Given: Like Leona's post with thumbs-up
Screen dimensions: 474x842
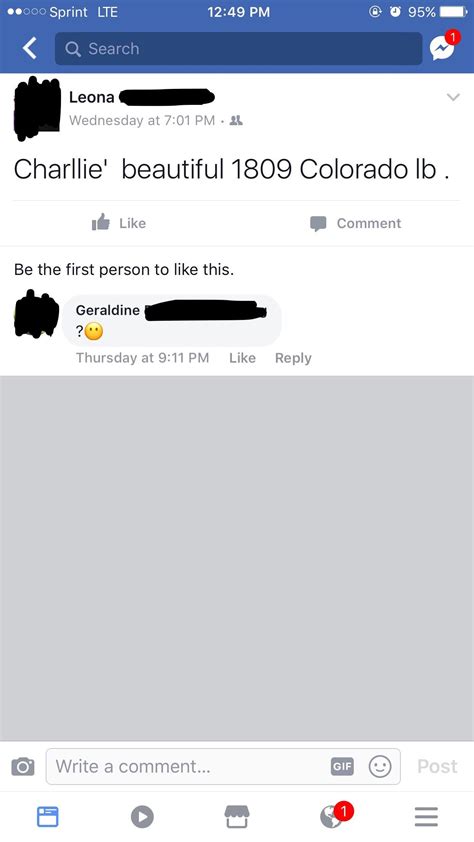Looking at the screenshot, I should [x=119, y=222].
